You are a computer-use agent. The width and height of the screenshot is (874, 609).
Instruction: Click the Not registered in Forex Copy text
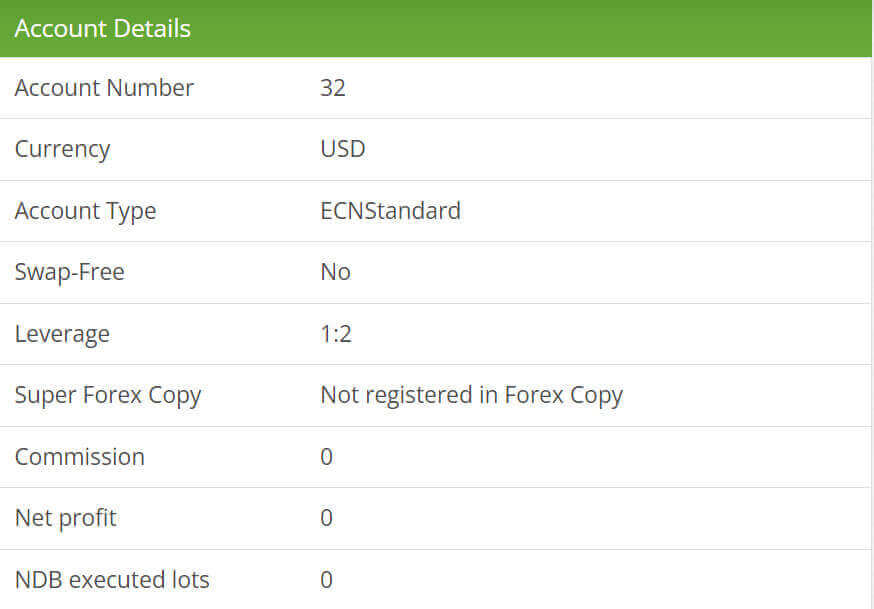471,395
